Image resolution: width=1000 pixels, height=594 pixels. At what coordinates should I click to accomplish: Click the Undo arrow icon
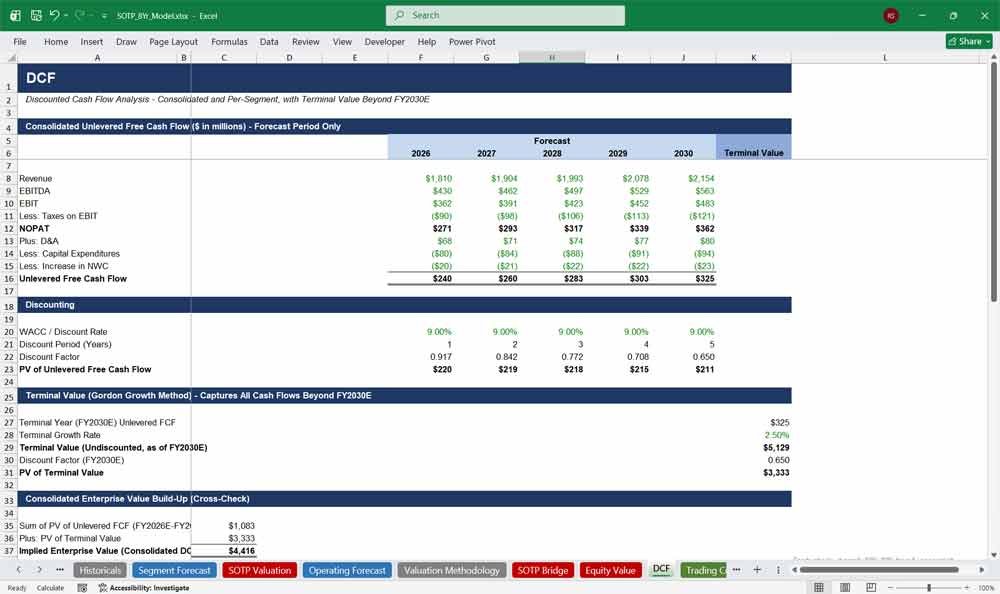[54, 15]
